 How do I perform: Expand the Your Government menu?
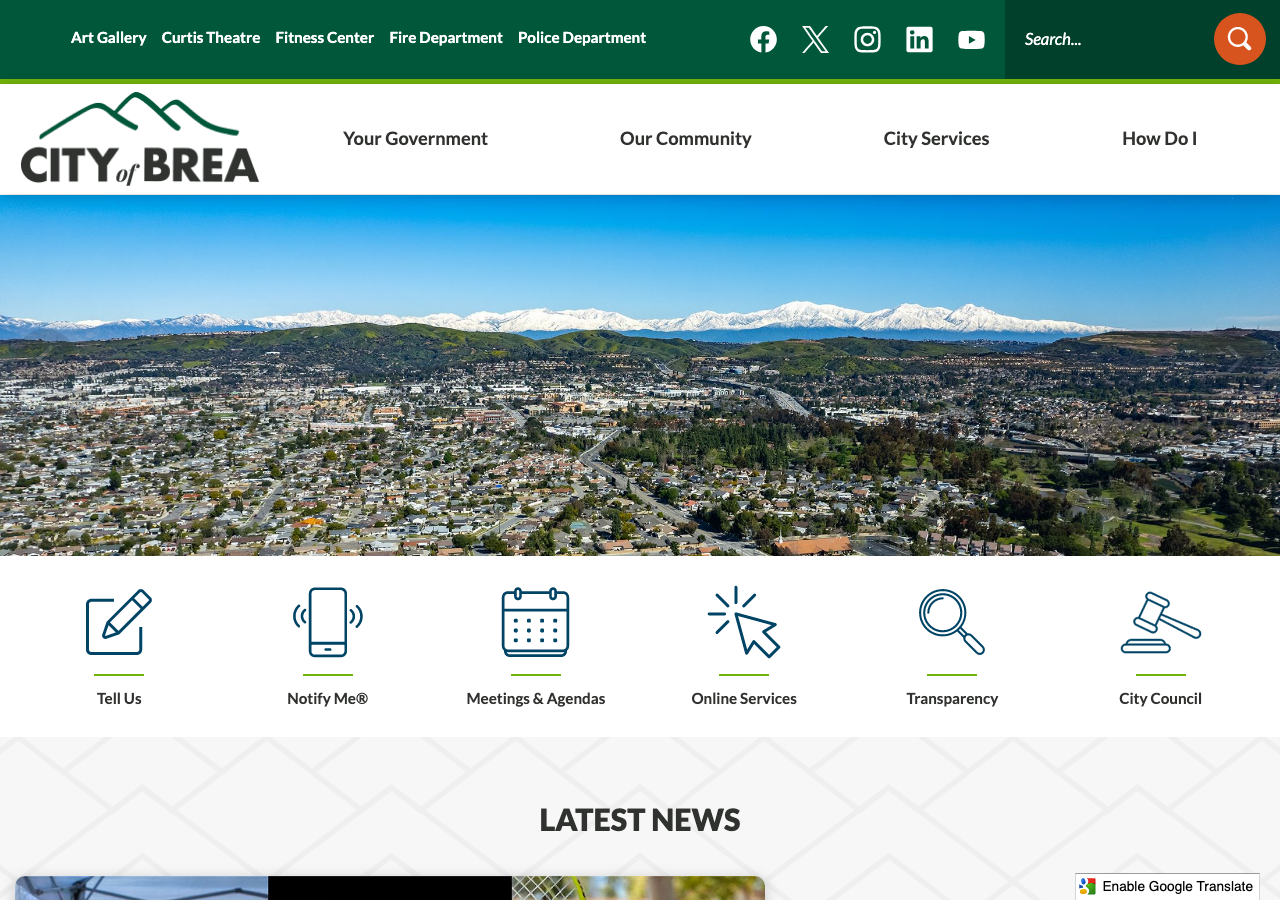click(415, 139)
